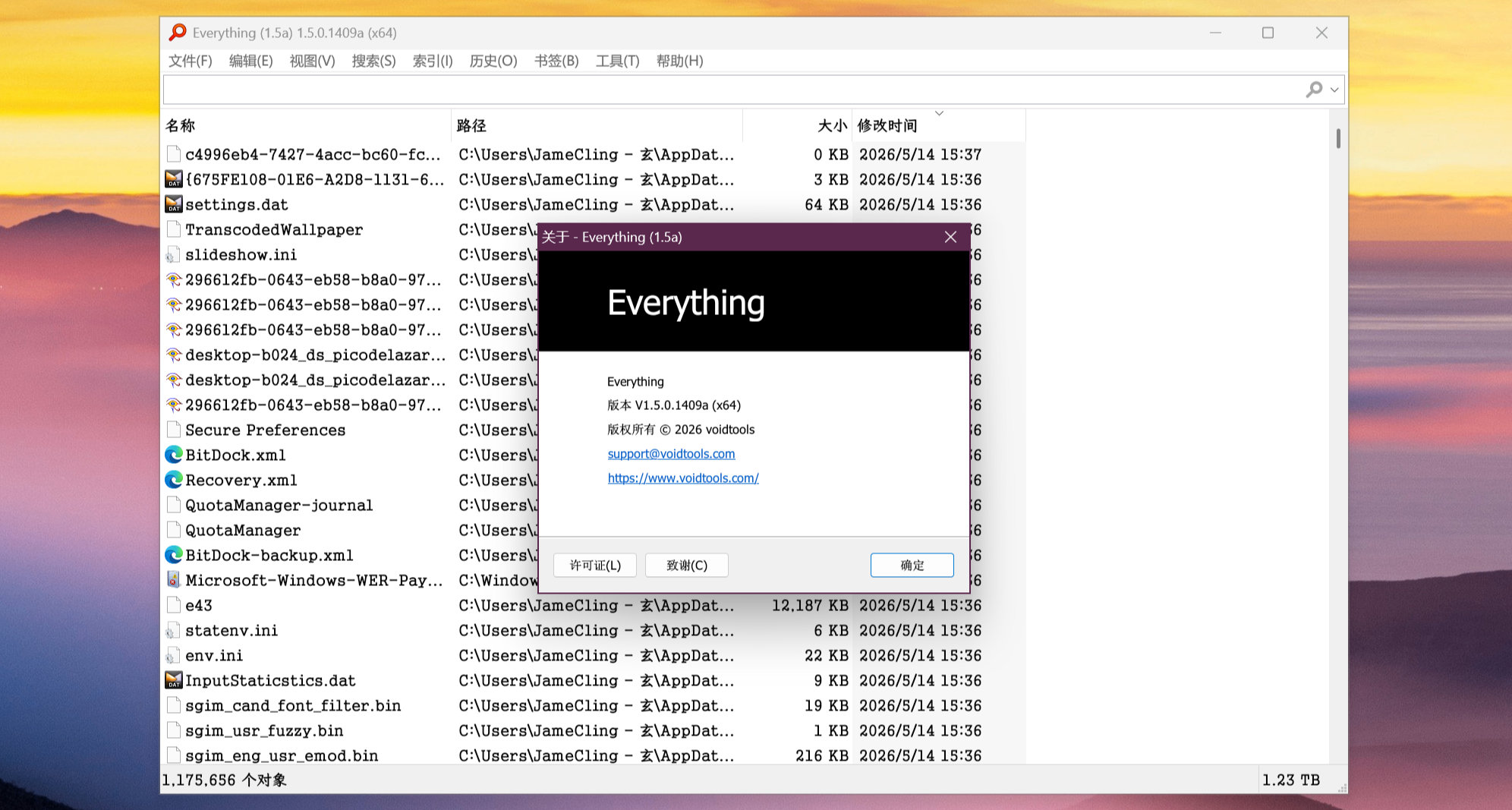Click the sgim_eng_usr_emod.bin file icon
The width and height of the screenshot is (1512, 810).
[174, 755]
